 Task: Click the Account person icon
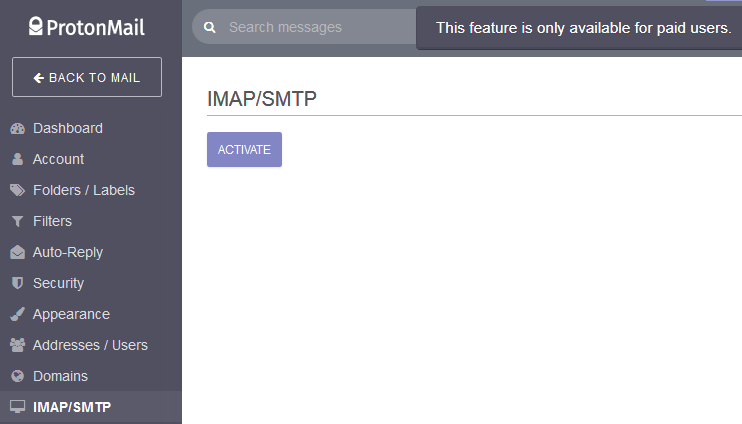pos(17,160)
